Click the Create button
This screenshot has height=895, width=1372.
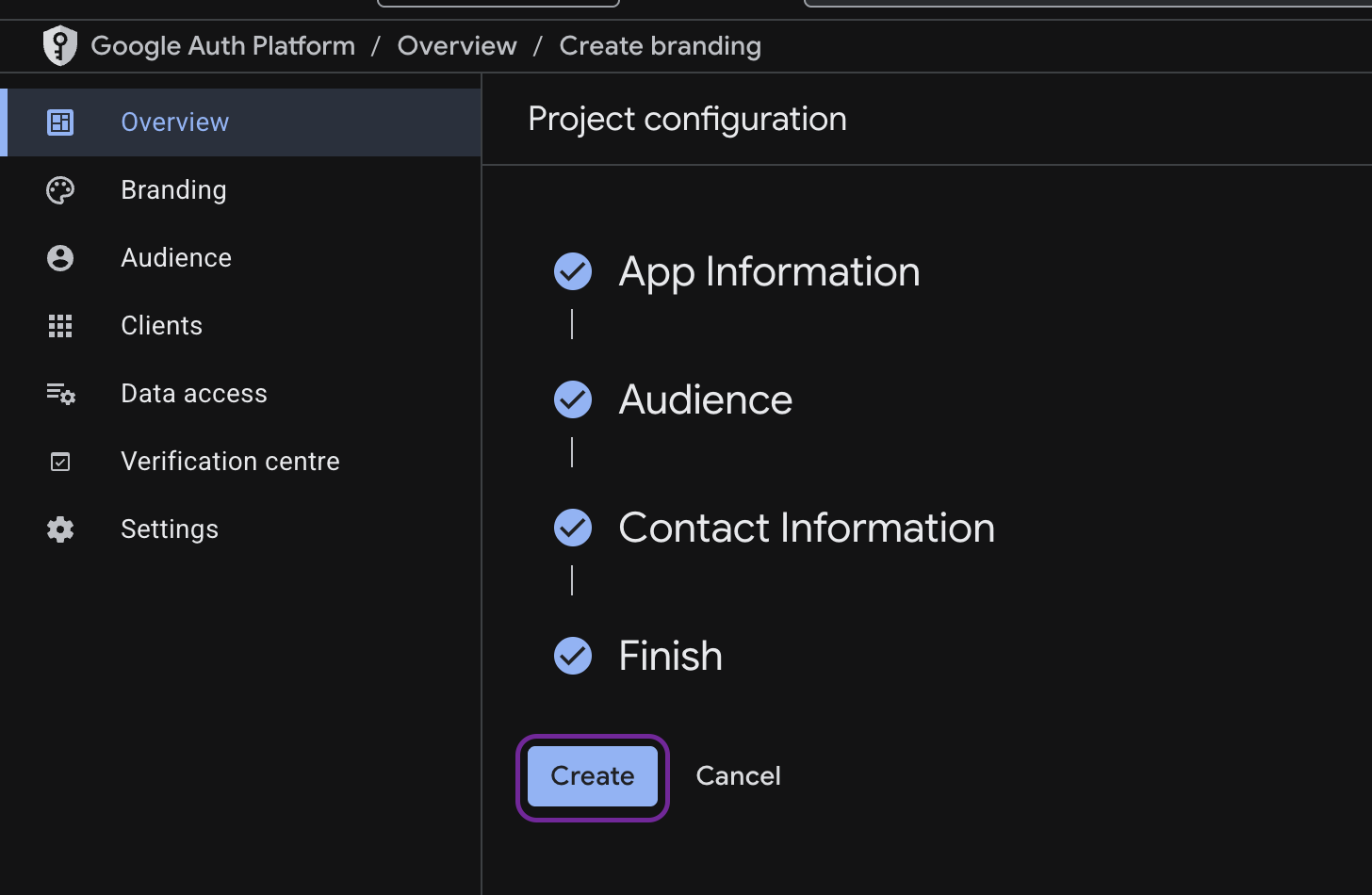(593, 776)
